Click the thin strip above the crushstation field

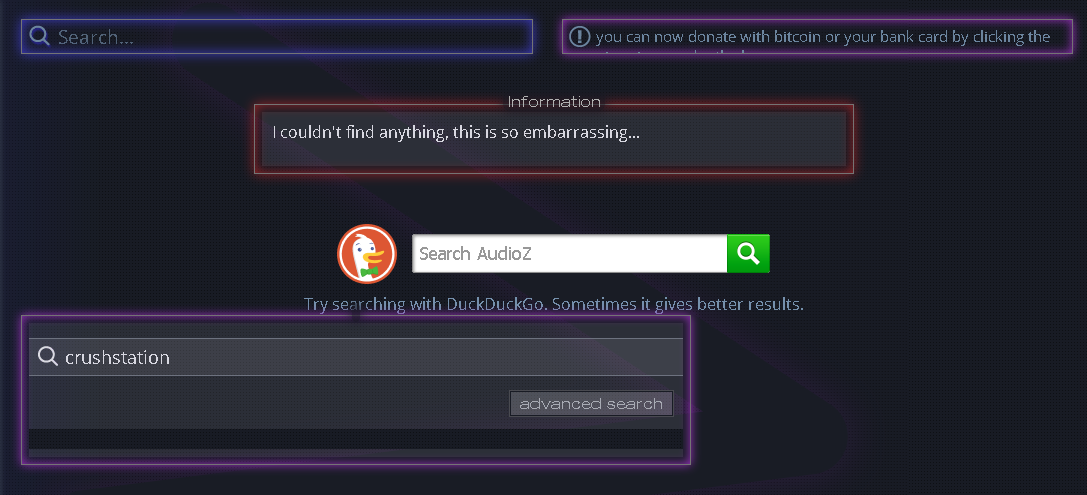click(x=356, y=331)
